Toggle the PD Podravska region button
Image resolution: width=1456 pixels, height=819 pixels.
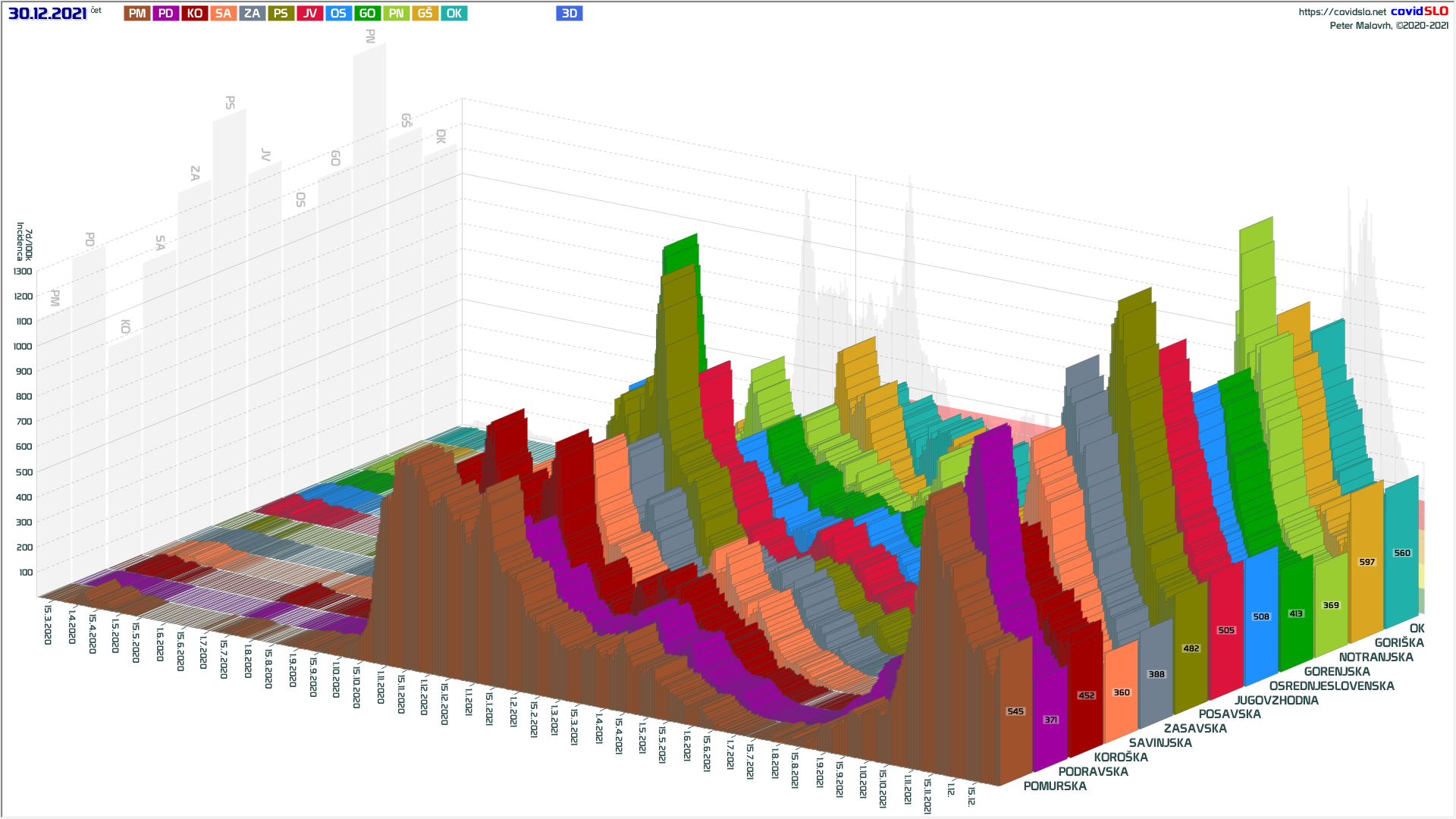(165, 14)
